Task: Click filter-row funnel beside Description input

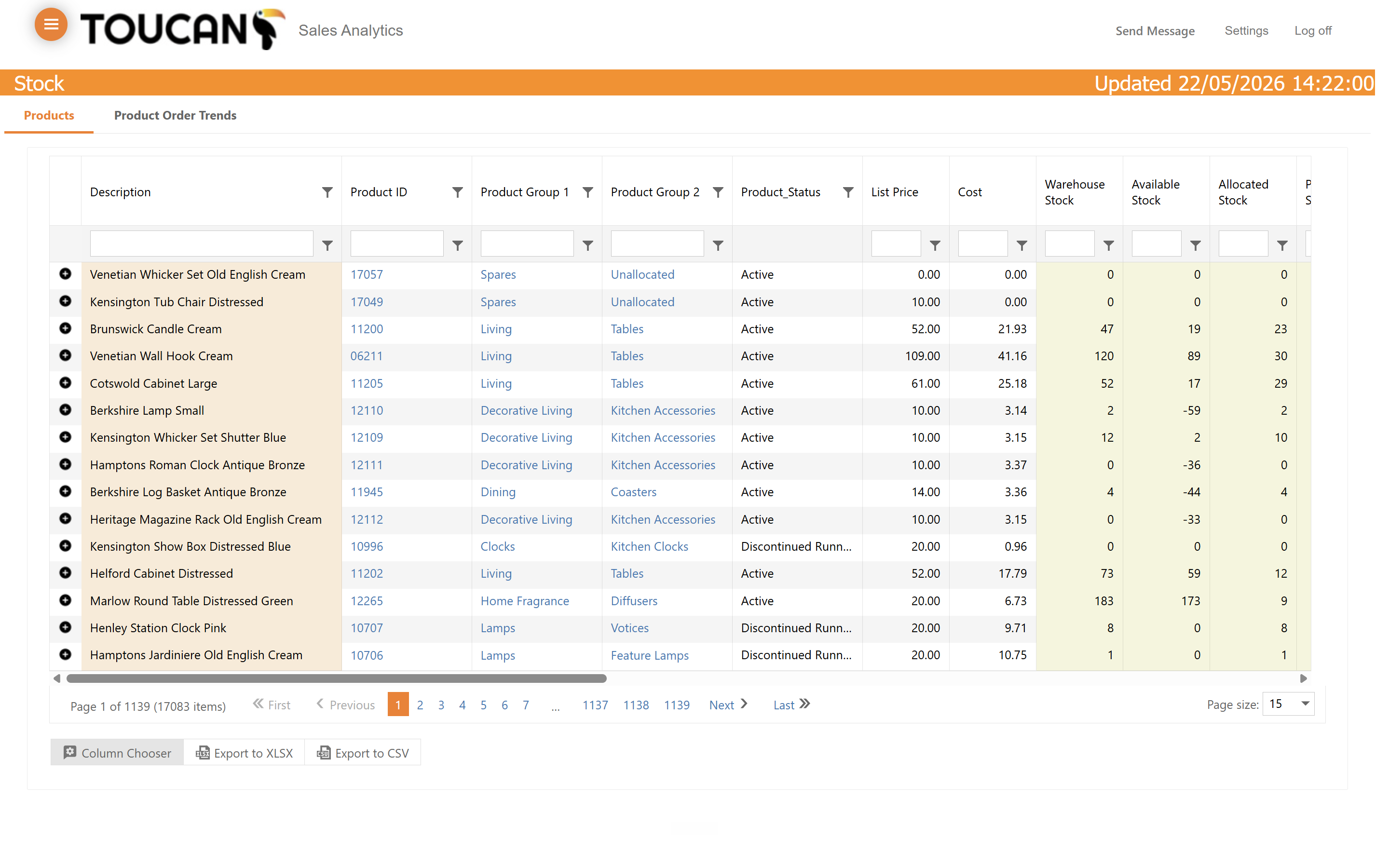Action: pos(327,246)
